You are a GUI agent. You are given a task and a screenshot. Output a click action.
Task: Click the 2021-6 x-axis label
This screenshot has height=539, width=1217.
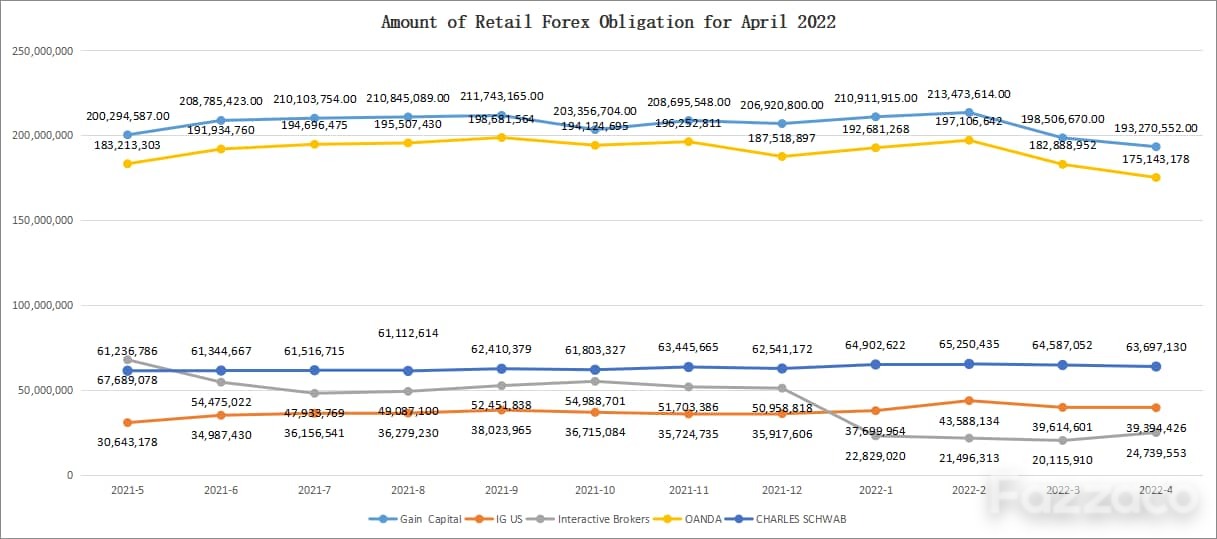pos(221,491)
